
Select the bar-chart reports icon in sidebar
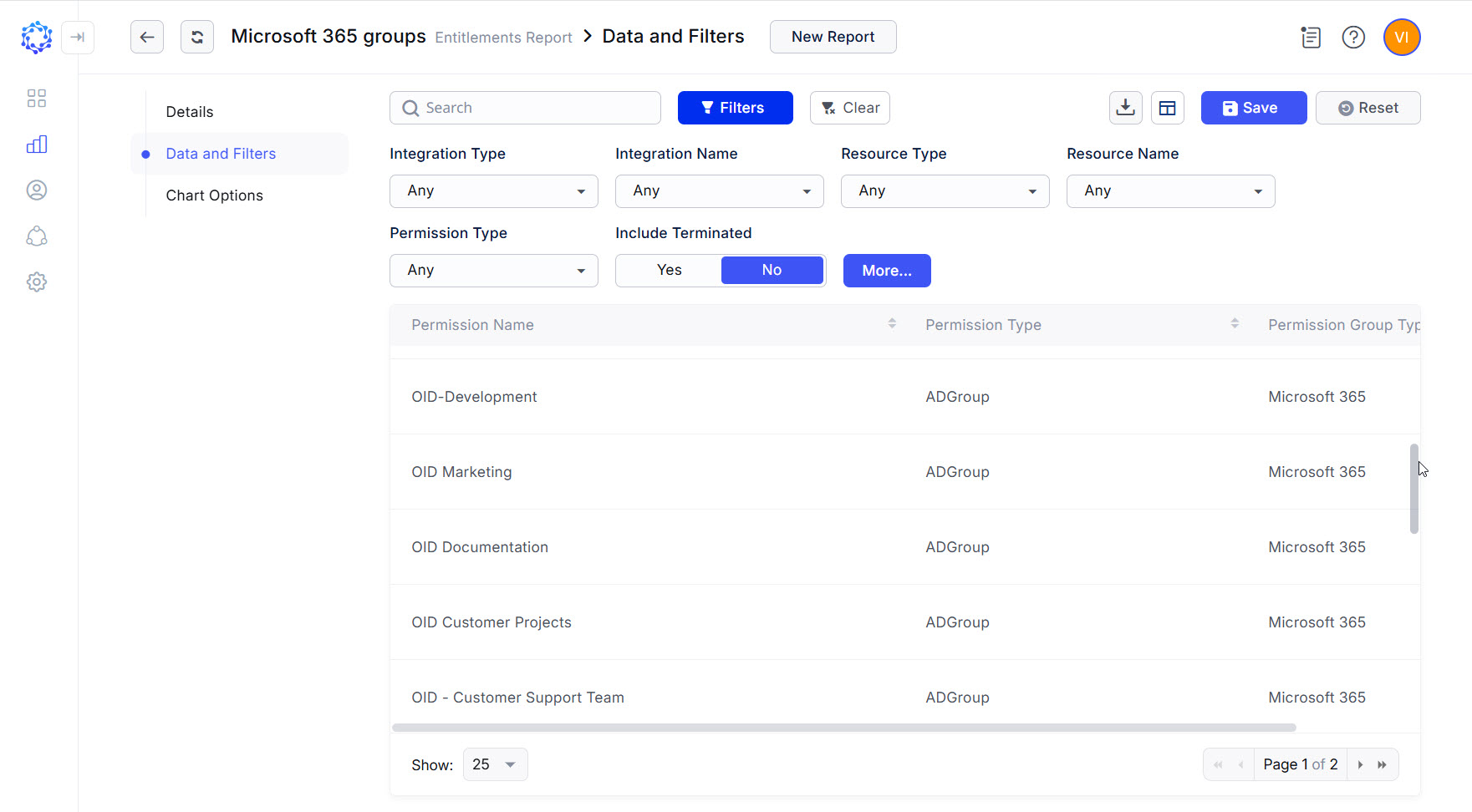tap(37, 144)
